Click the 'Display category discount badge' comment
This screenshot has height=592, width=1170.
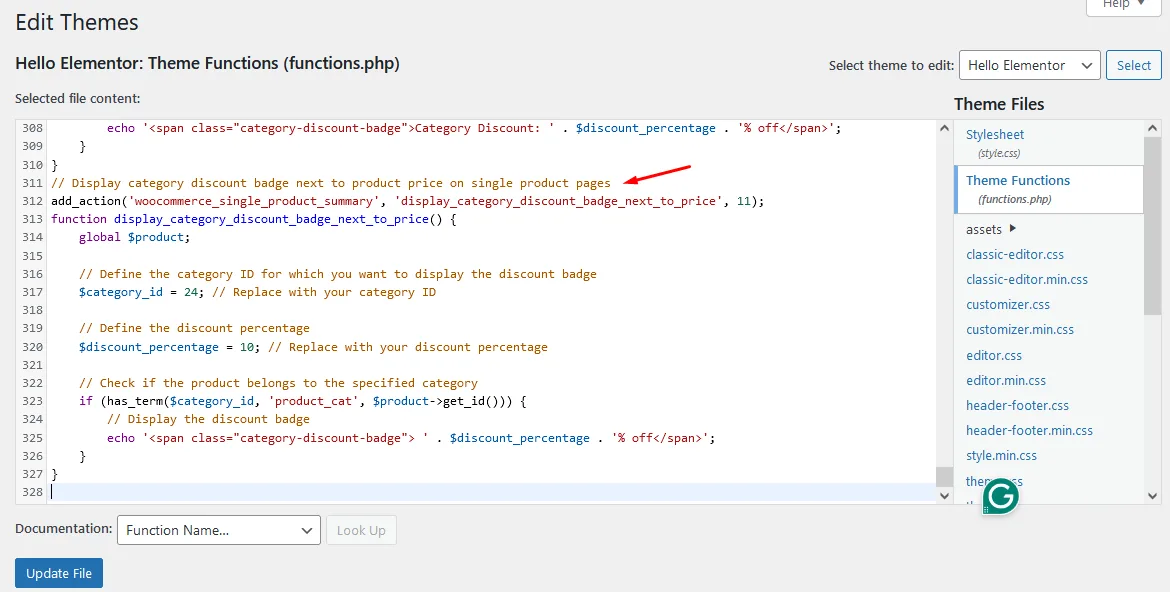pos(331,183)
